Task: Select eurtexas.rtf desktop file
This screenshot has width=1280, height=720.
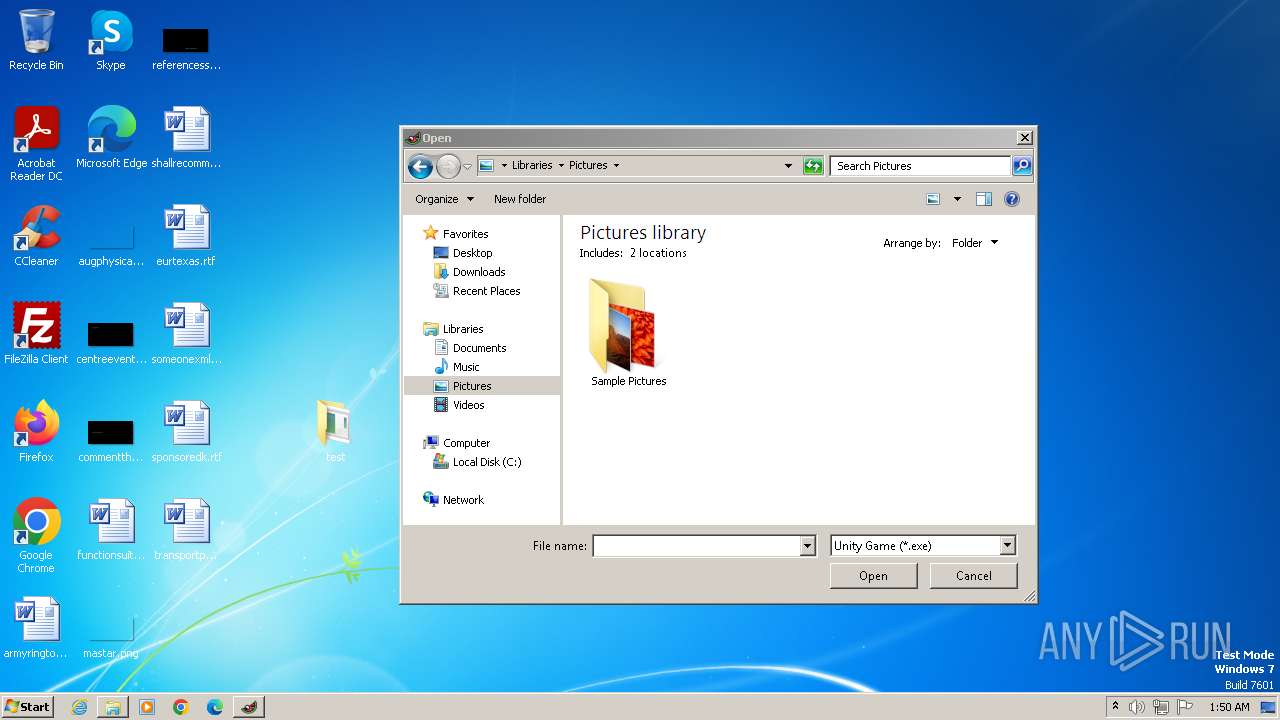Action: [186, 236]
